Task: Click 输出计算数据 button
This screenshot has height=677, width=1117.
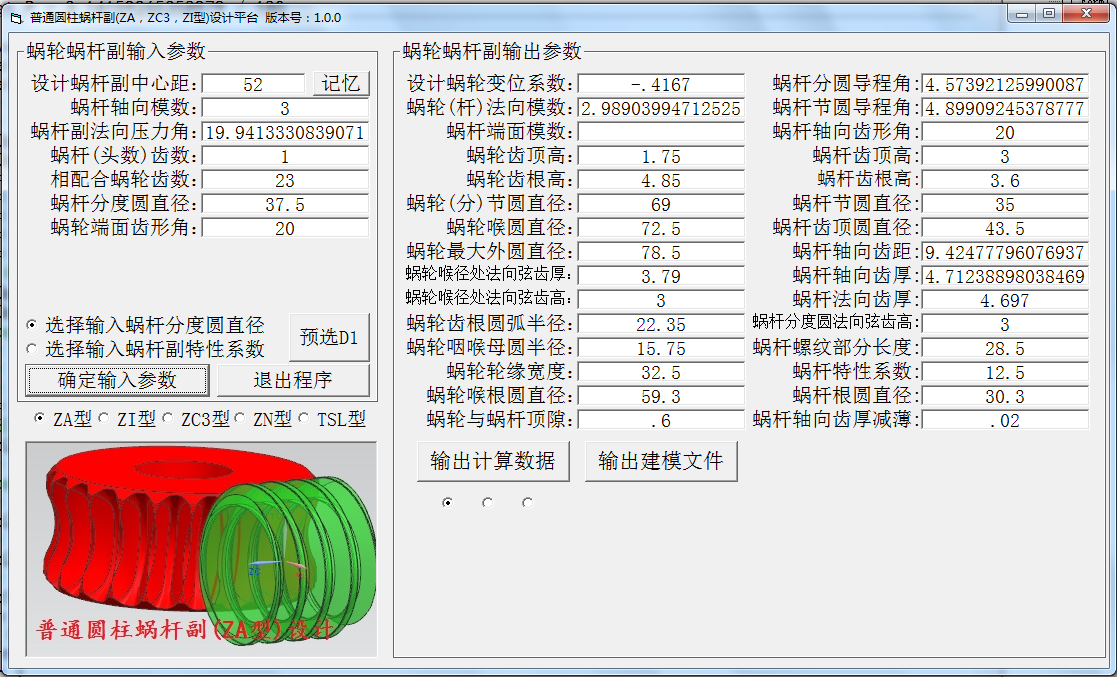Action: (x=493, y=461)
